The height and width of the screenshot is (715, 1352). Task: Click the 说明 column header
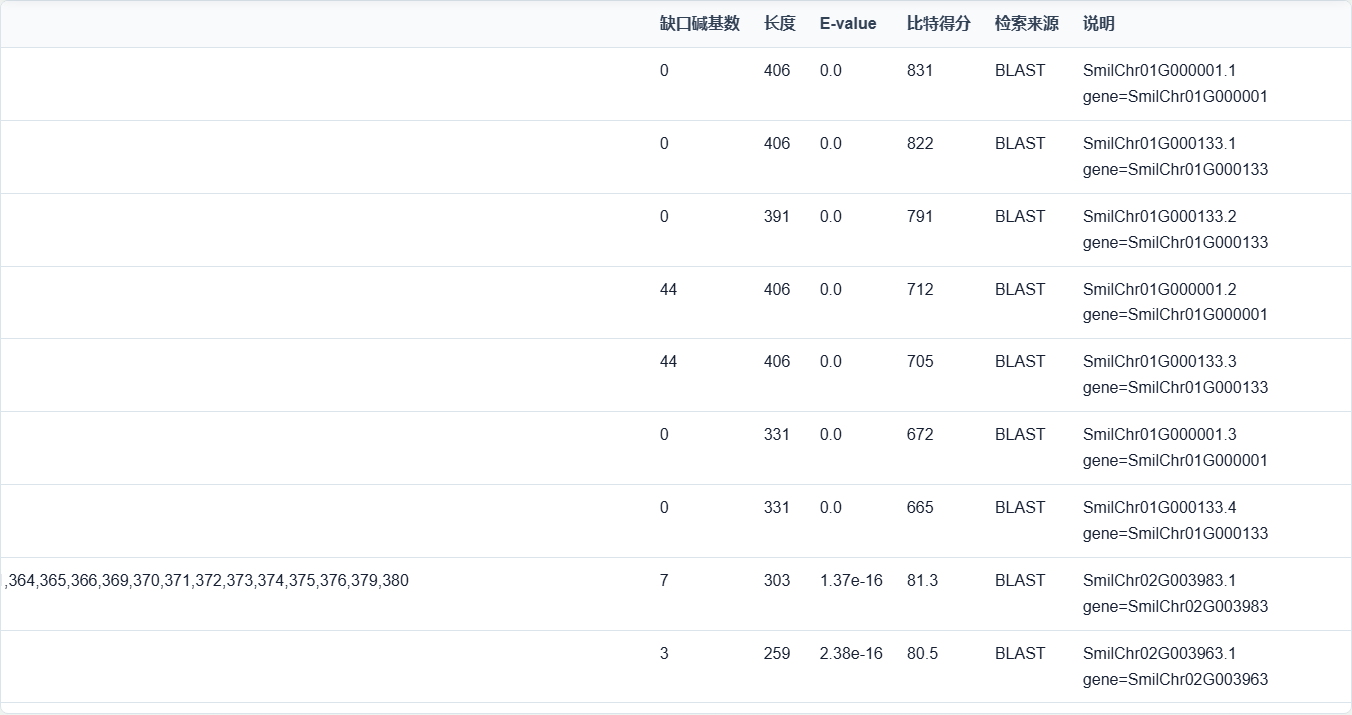1099,24
